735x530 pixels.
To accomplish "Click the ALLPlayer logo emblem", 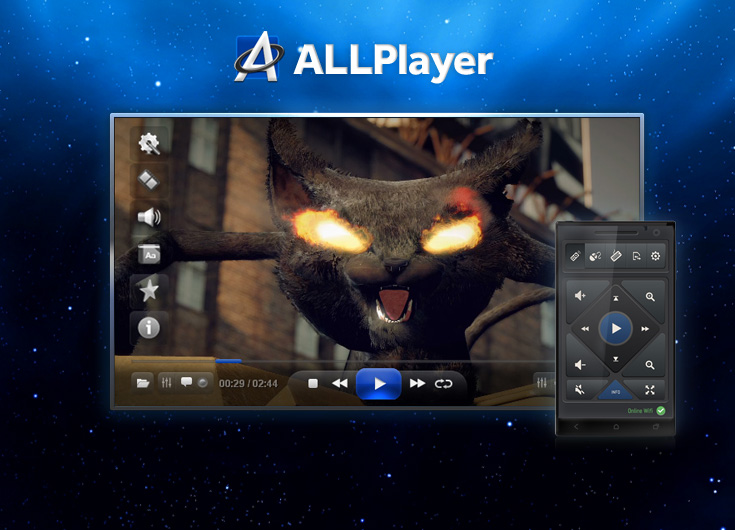I will click(258, 57).
